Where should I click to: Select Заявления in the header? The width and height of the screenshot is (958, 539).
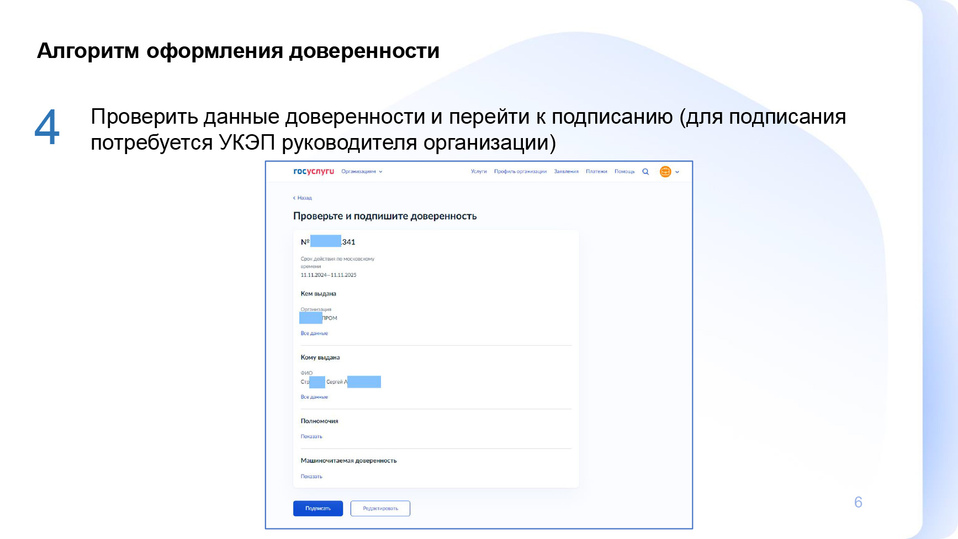[x=566, y=172]
